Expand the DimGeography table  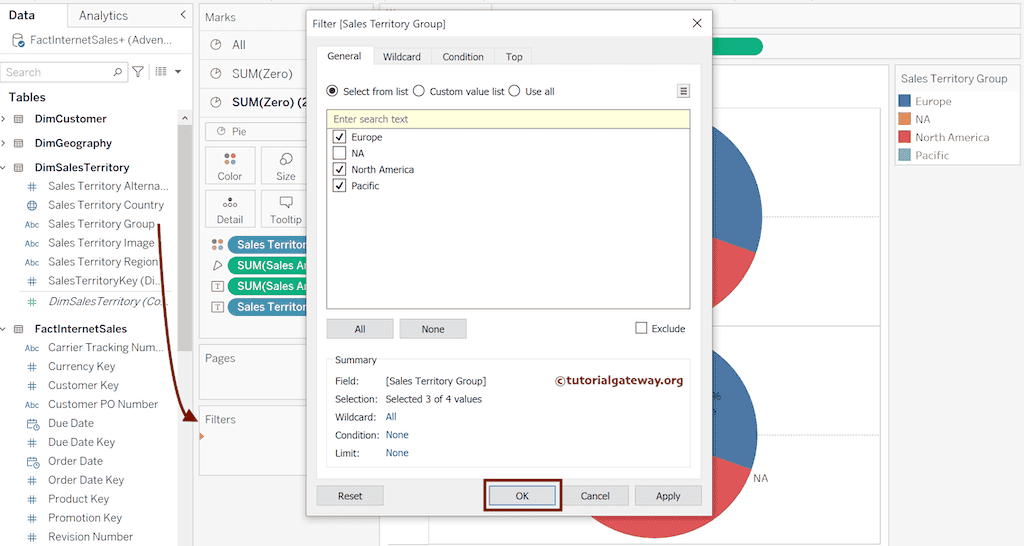click(3, 143)
